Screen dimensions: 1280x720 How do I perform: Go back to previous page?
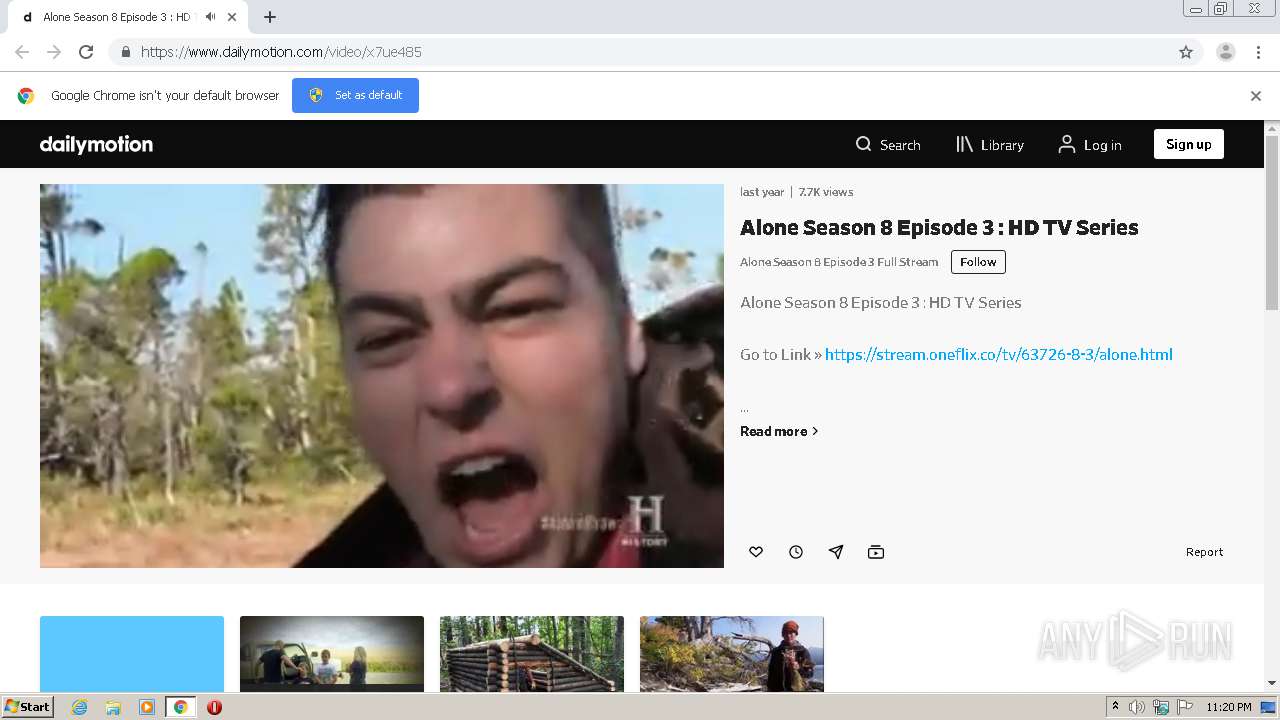(x=22, y=52)
